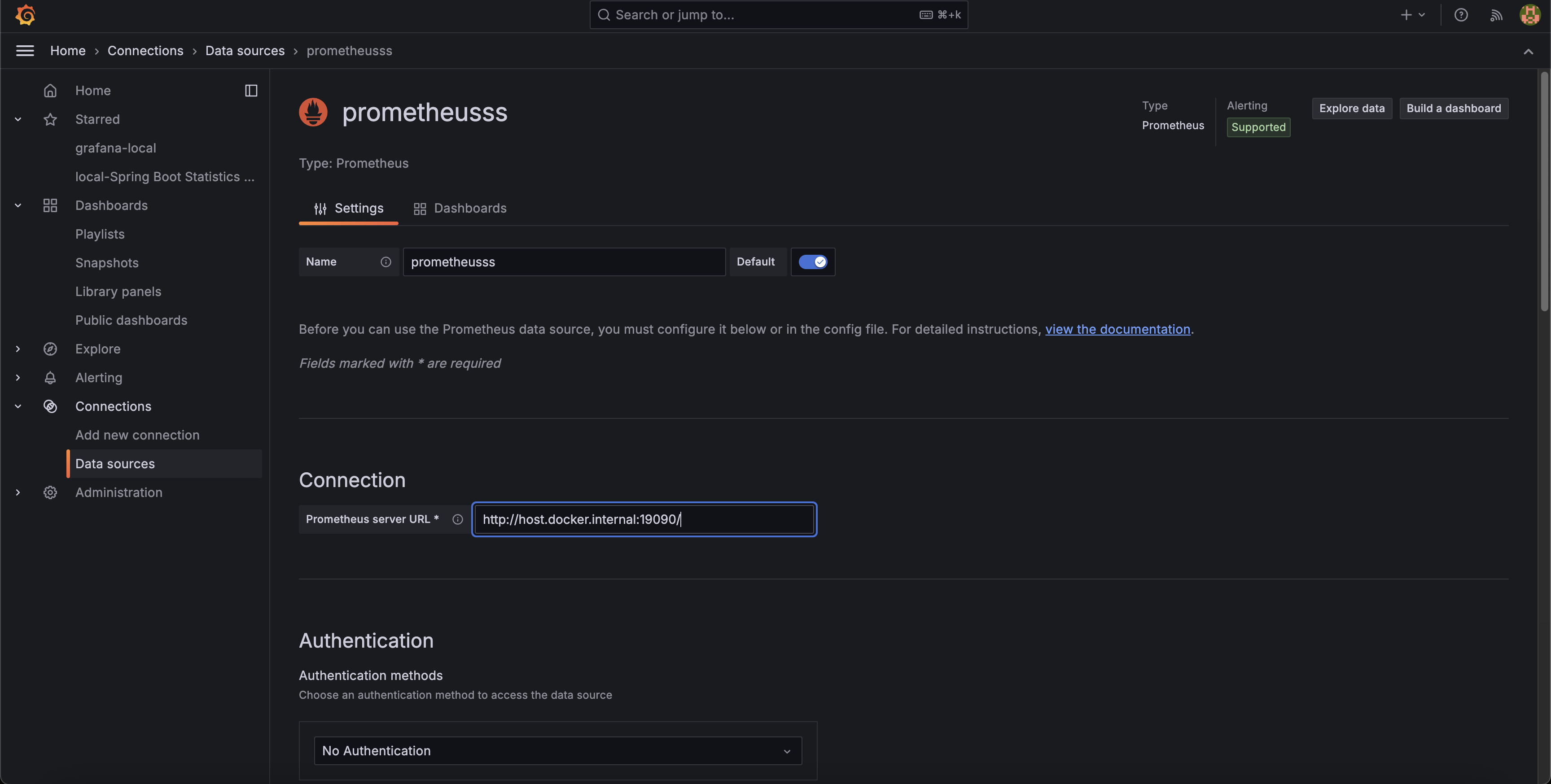1551x784 pixels.
Task: Click the Prometheus server URL field
Action: click(644, 519)
